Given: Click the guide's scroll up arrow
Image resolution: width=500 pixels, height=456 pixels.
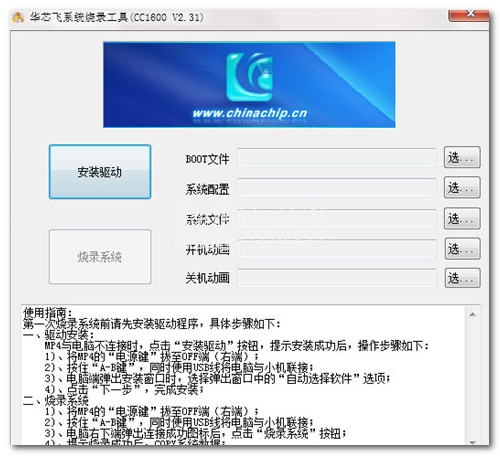Looking at the screenshot, I should point(472,314).
